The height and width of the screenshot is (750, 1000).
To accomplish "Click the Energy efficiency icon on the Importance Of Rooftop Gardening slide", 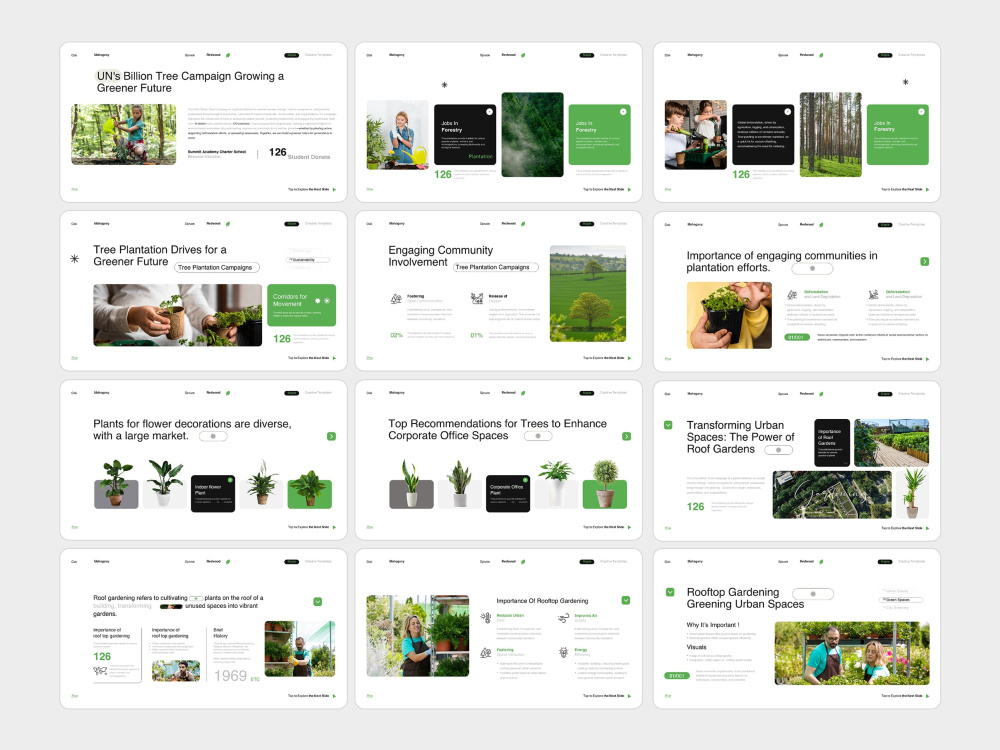I will click(x=563, y=652).
